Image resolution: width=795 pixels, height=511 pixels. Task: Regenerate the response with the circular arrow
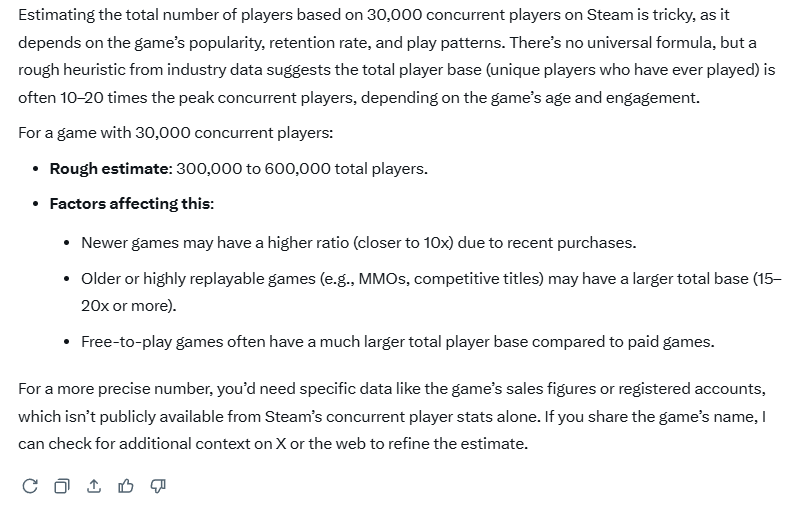[30, 486]
